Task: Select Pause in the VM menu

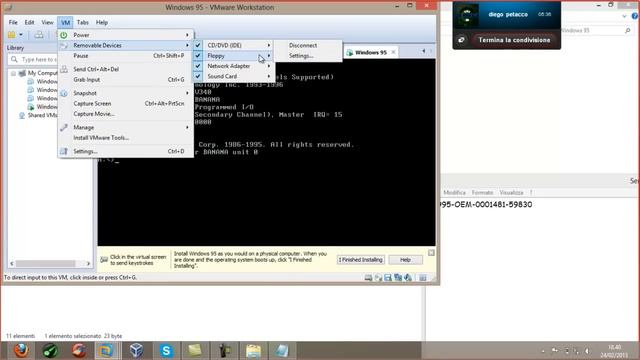Action: pyautogui.click(x=125, y=56)
